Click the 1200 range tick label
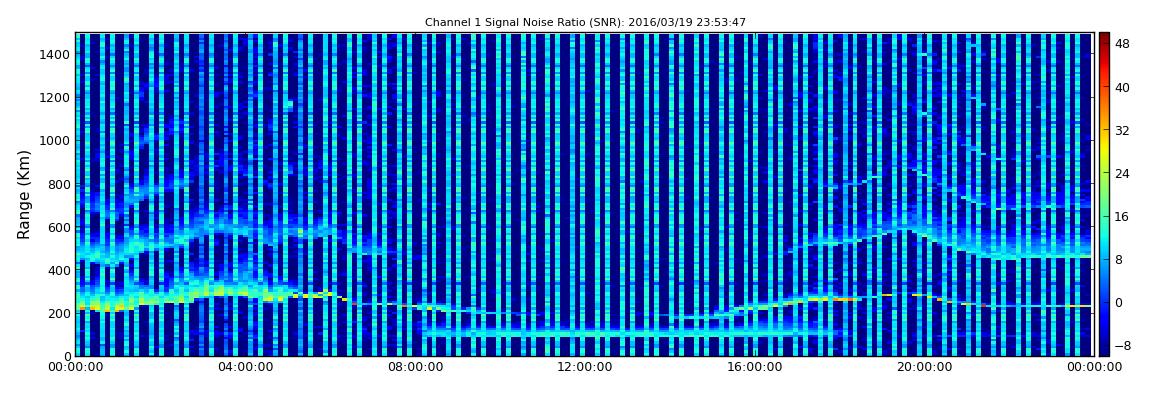Viewport: 1150px width, 407px height. pos(55,98)
